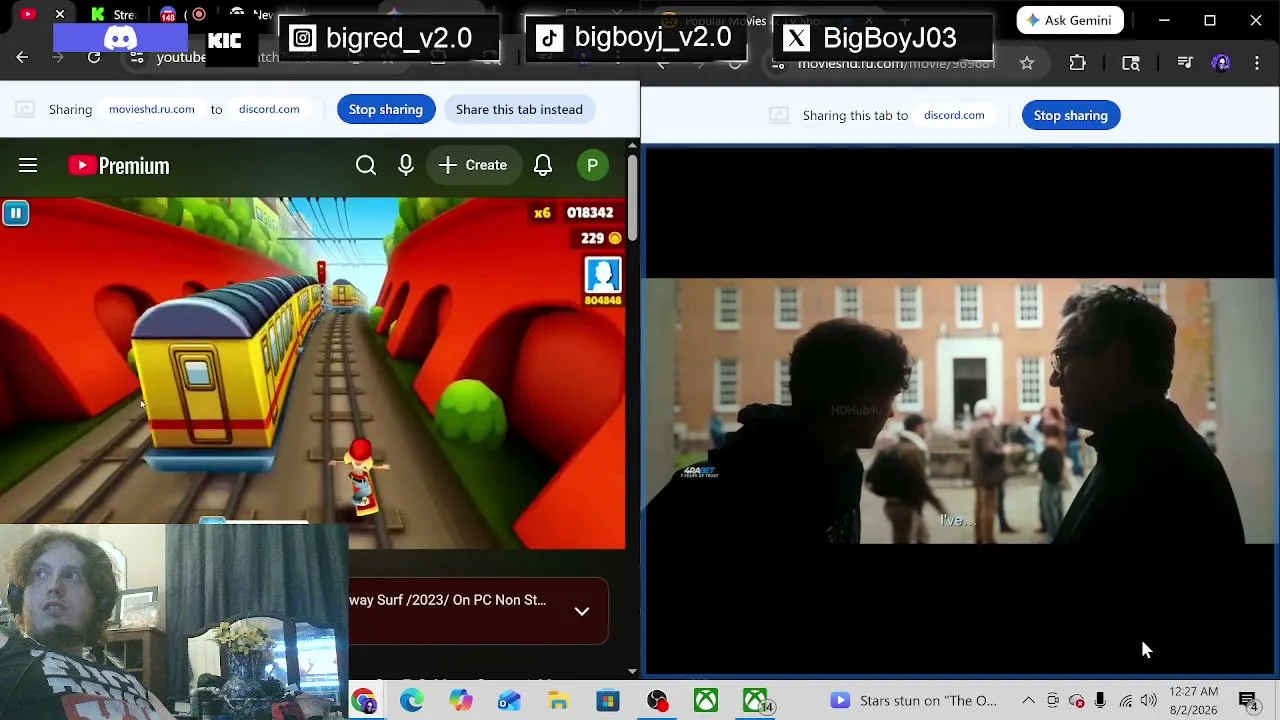Open Chrome from the taskbar
Viewport: 1280px width, 720px height.
pyautogui.click(x=363, y=701)
